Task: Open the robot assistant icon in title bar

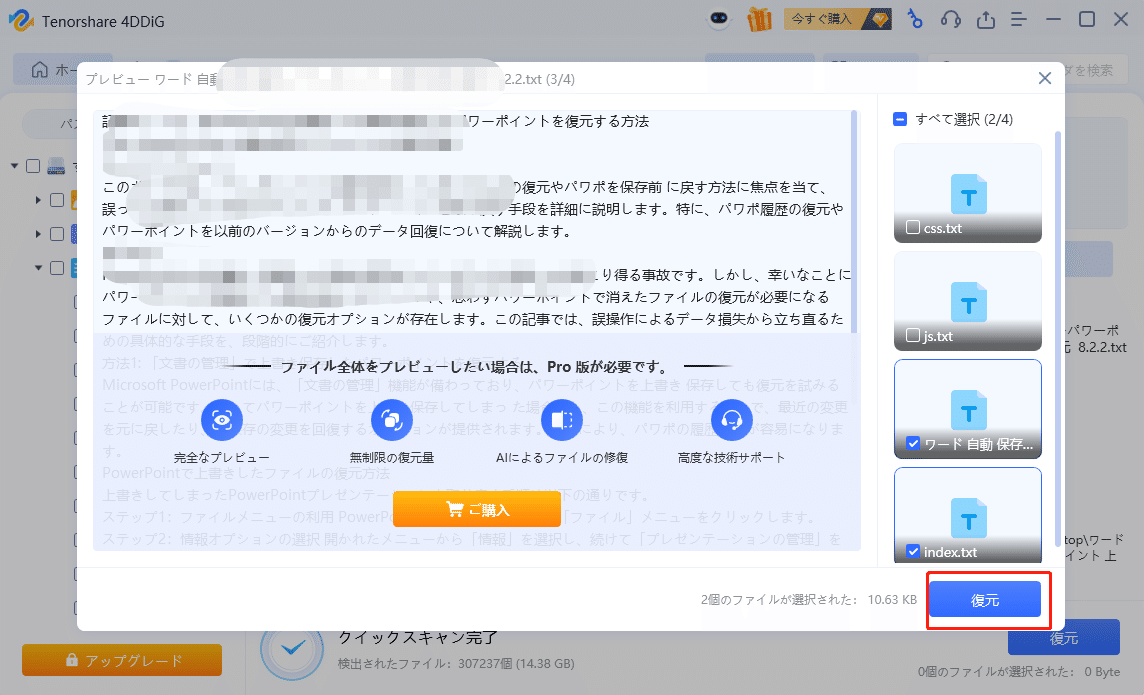Action: [x=719, y=19]
